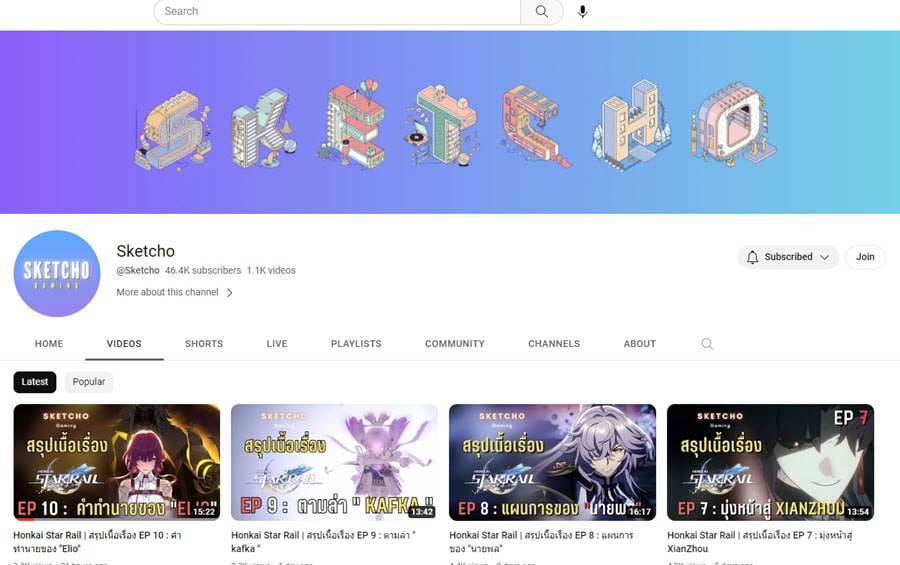Screen dimensions: 900x565
Task: Select the Popular filter chip
Action: [88, 382]
